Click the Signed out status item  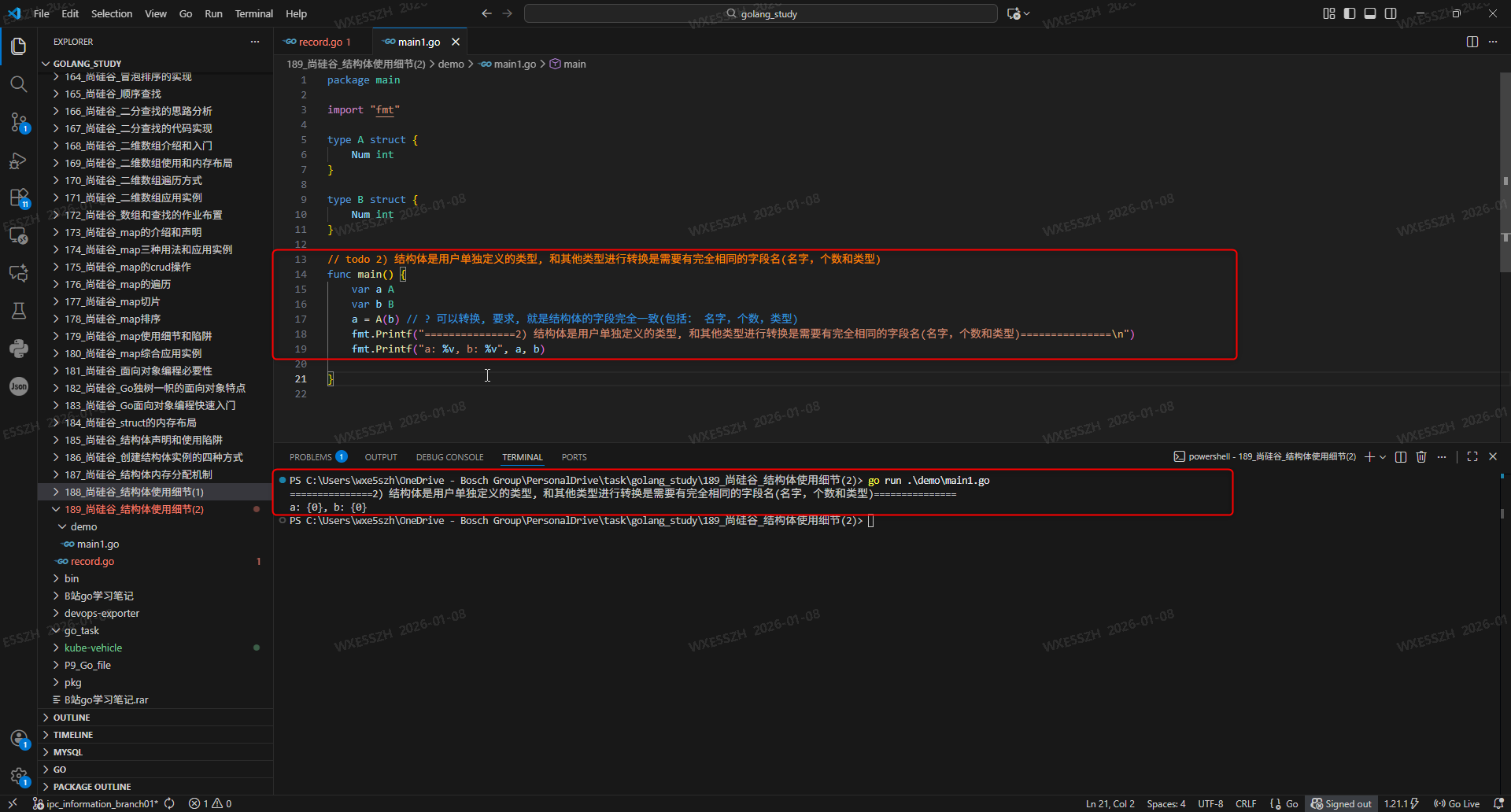click(x=1341, y=803)
